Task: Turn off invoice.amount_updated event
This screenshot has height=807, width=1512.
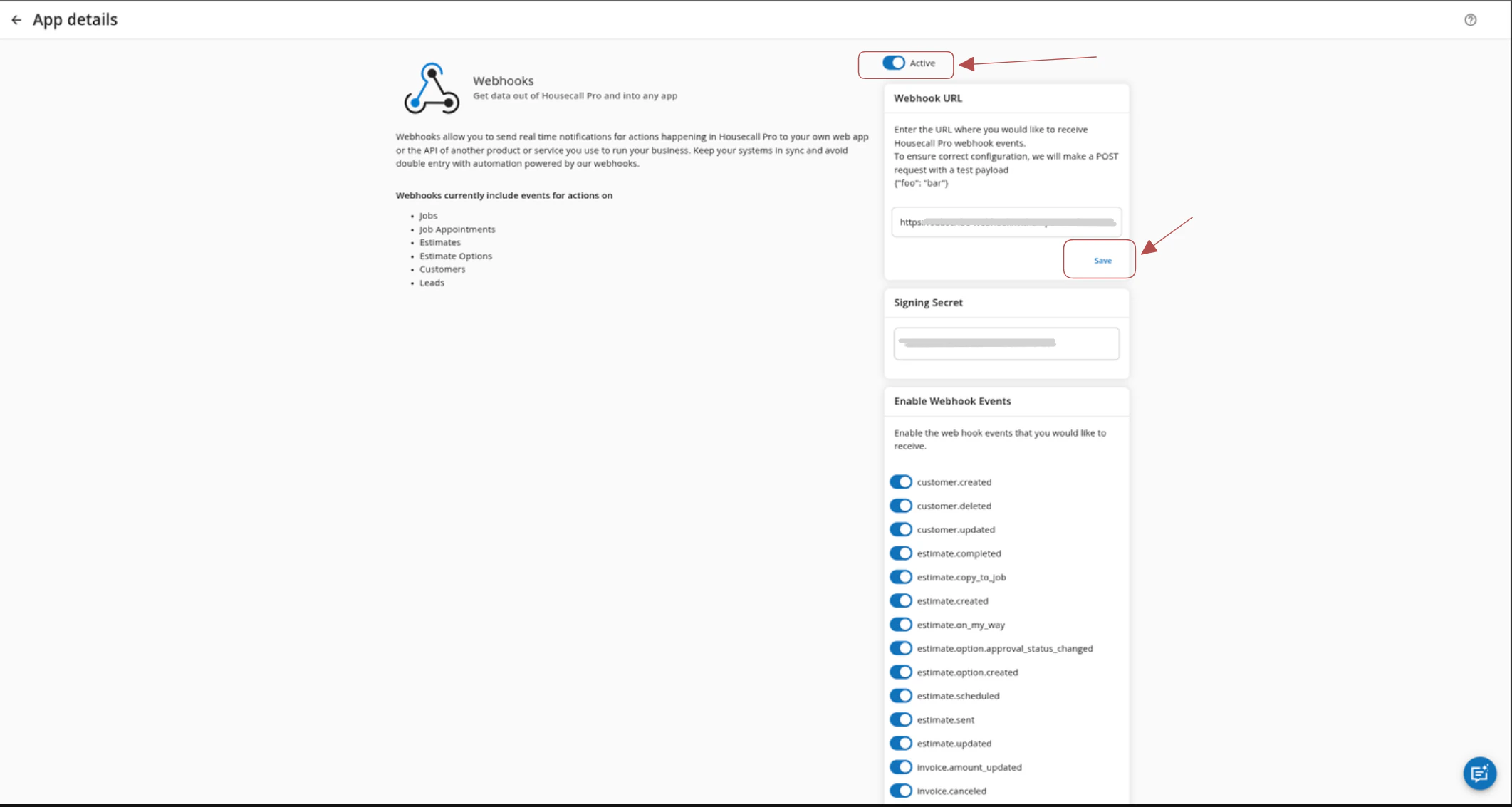Action: pos(901,767)
